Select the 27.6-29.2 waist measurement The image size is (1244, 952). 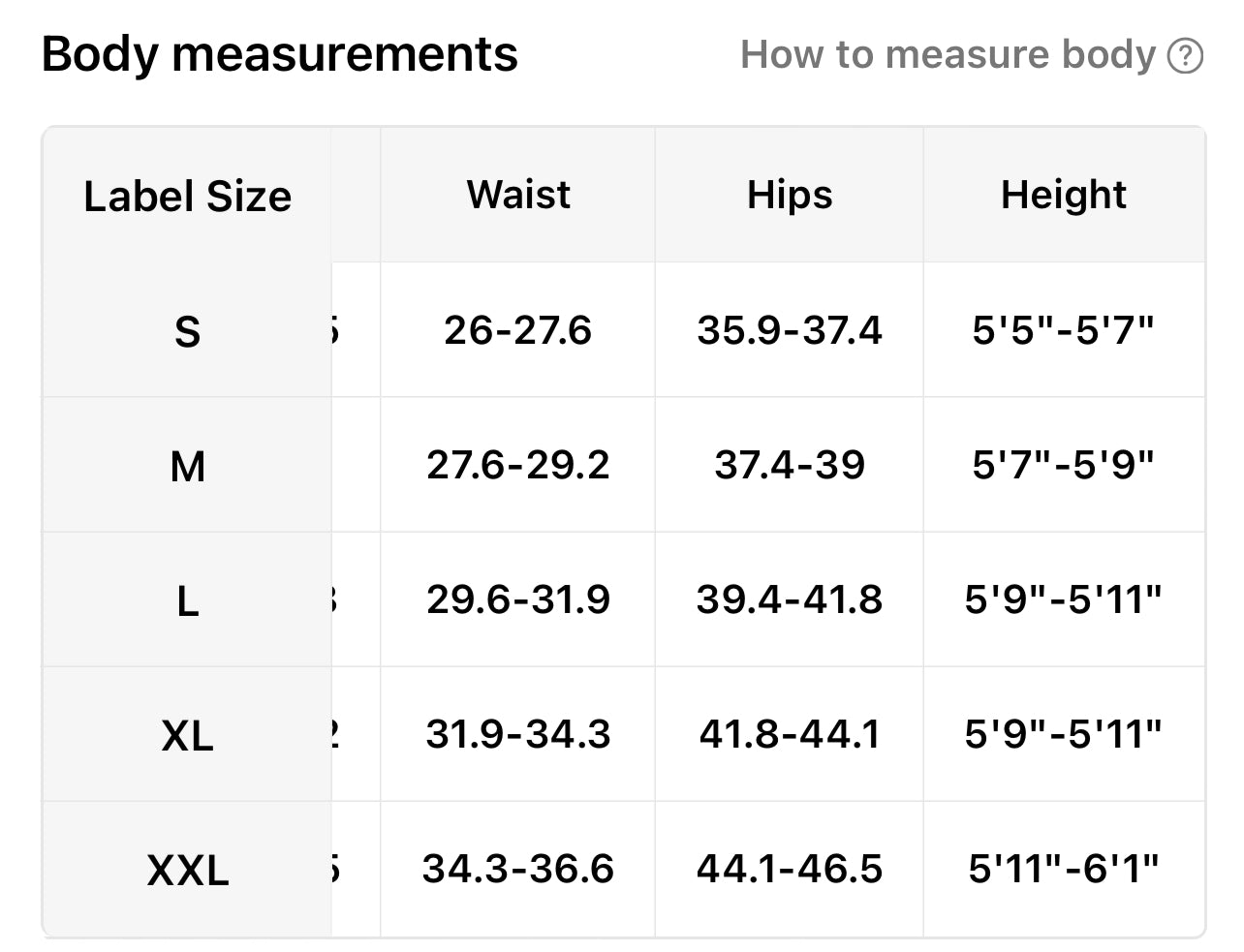[518, 465]
